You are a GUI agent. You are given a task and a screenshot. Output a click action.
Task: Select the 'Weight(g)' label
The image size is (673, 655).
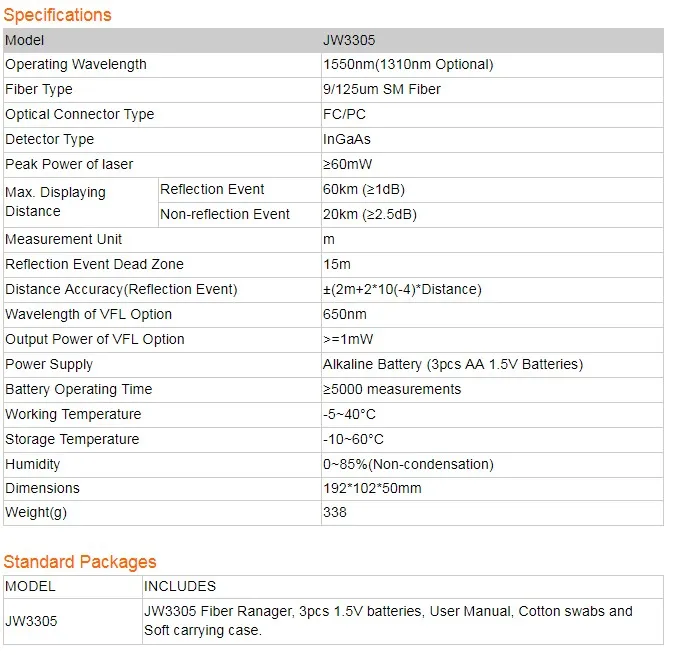[x=36, y=512]
